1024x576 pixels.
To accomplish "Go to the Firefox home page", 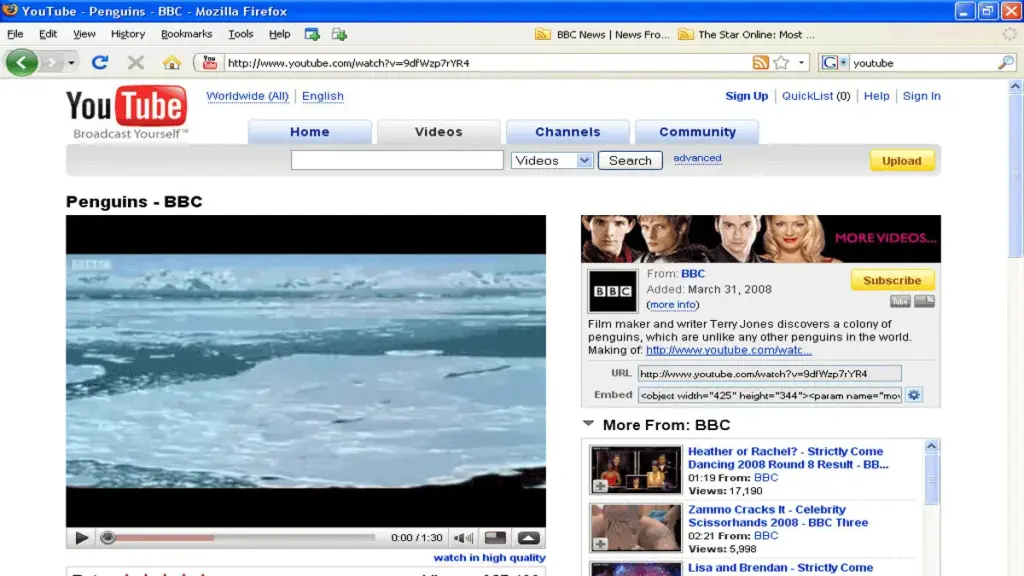I will (171, 63).
